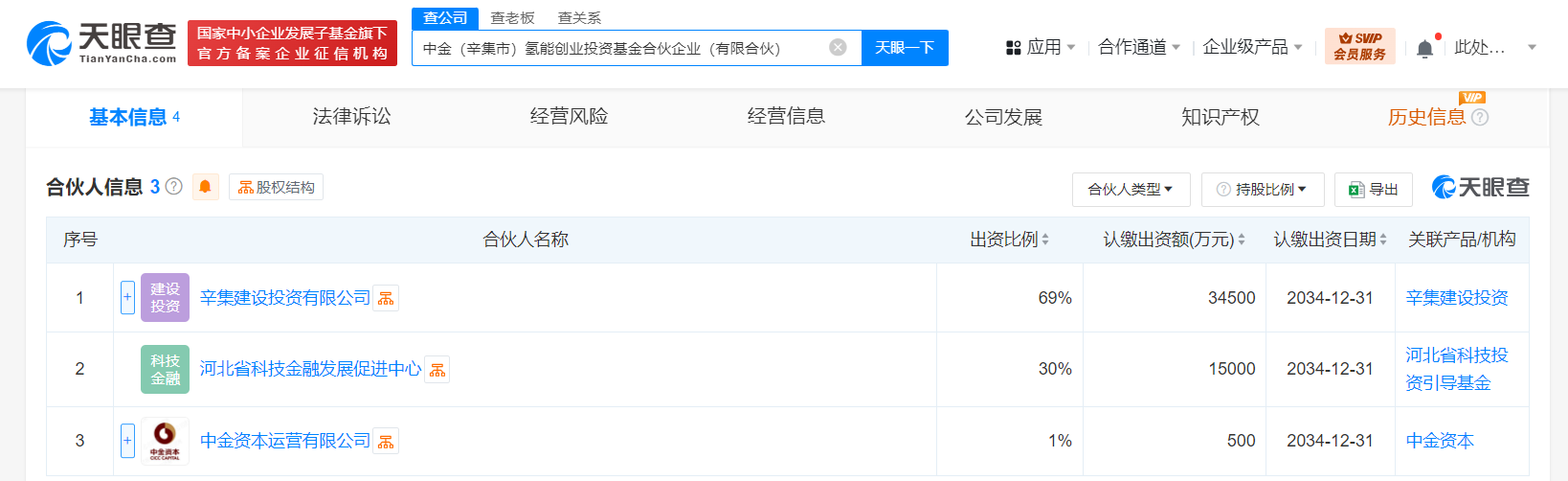The height and width of the screenshot is (481, 1568).
Task: Open the 企业级产品 dropdown menu
Action: 1252,47
